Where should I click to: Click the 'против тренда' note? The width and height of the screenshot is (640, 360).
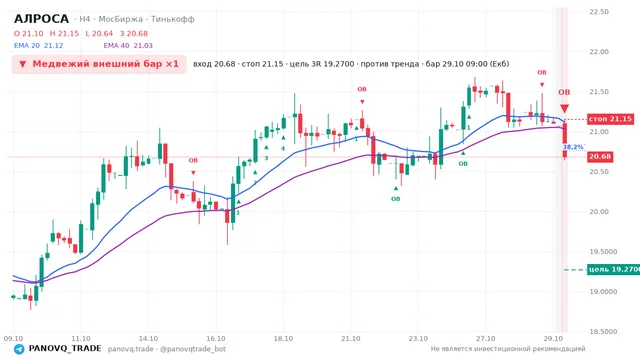390,64
